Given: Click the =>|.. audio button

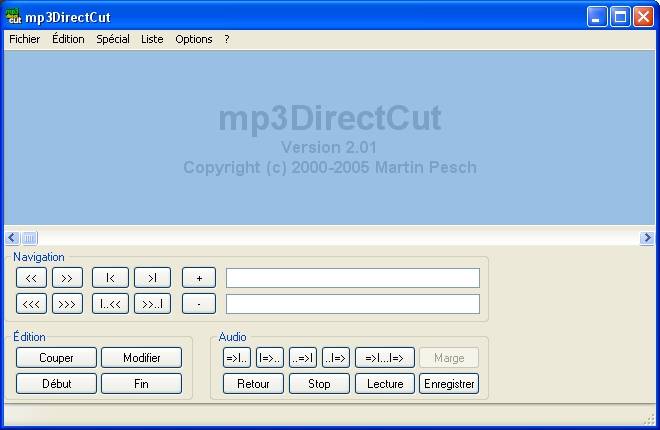Looking at the screenshot, I should pyautogui.click(x=237, y=358).
